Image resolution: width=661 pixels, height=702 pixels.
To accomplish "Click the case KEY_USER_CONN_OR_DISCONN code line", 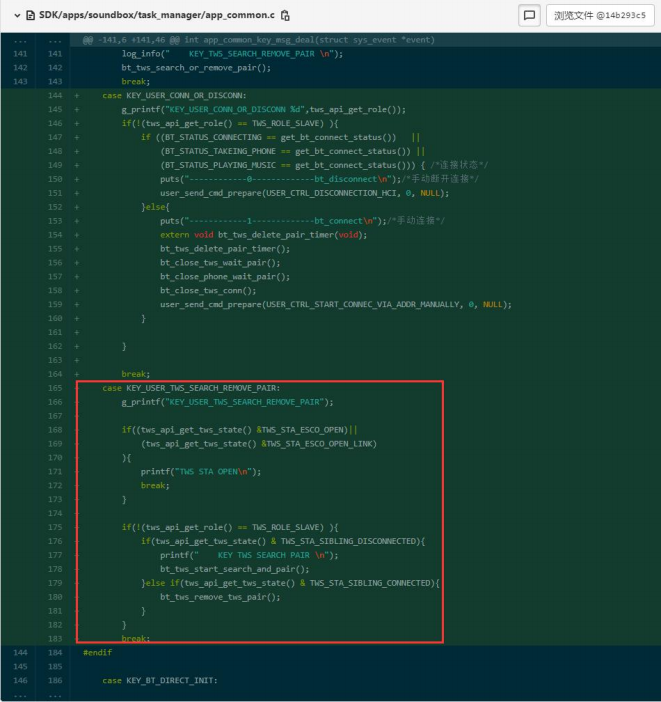I will pos(174,95).
